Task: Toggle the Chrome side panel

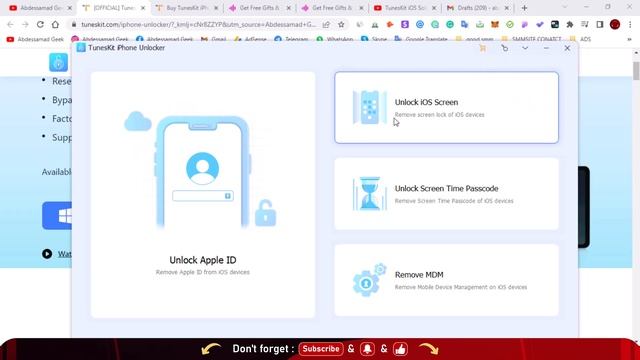Action: [x=600, y=24]
